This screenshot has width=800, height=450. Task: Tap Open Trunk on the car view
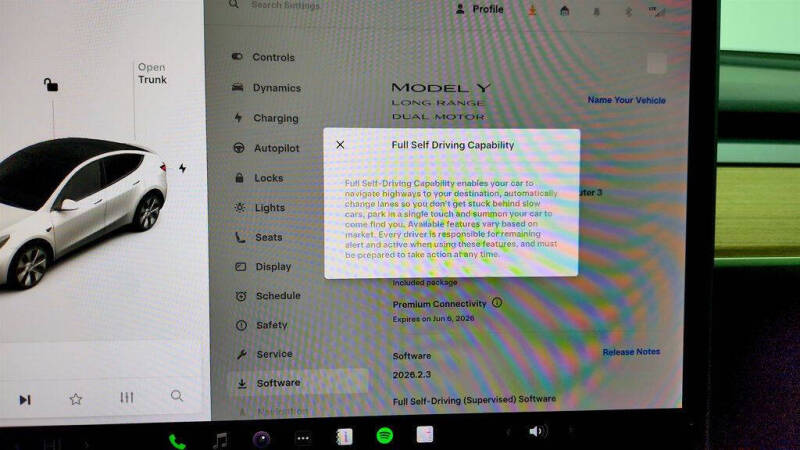click(152, 73)
